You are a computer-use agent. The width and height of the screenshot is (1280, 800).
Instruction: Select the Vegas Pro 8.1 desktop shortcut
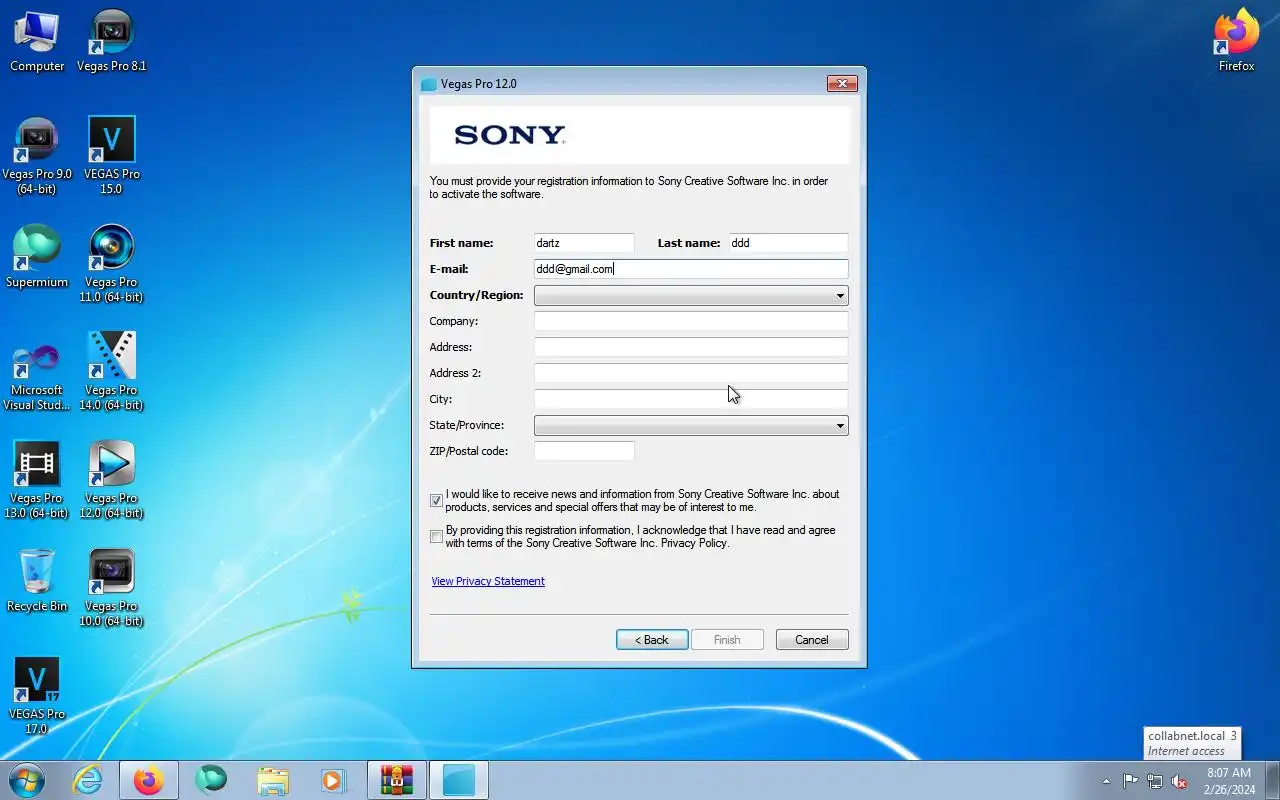pyautogui.click(x=111, y=42)
